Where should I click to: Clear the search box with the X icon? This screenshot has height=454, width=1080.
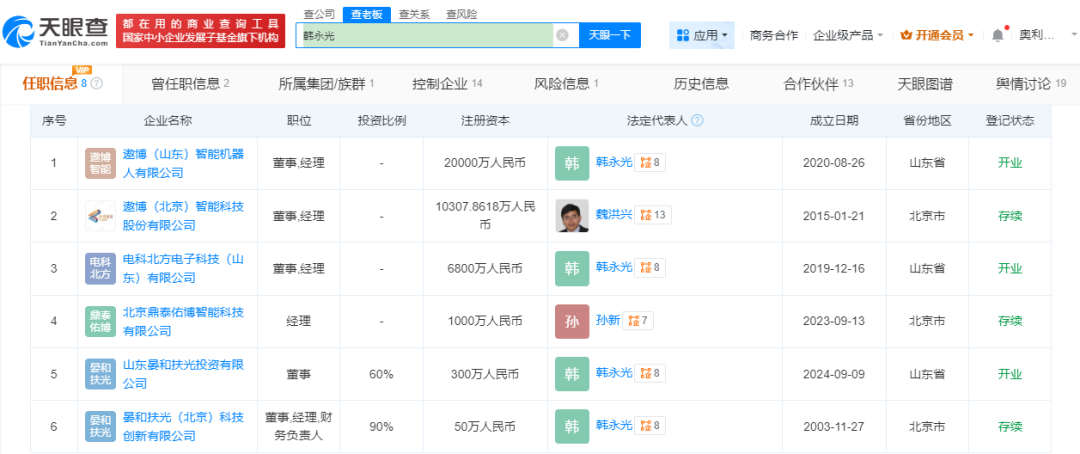pyautogui.click(x=562, y=35)
